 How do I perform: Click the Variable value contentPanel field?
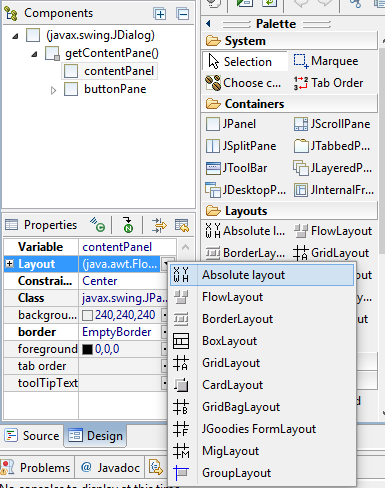point(127,247)
